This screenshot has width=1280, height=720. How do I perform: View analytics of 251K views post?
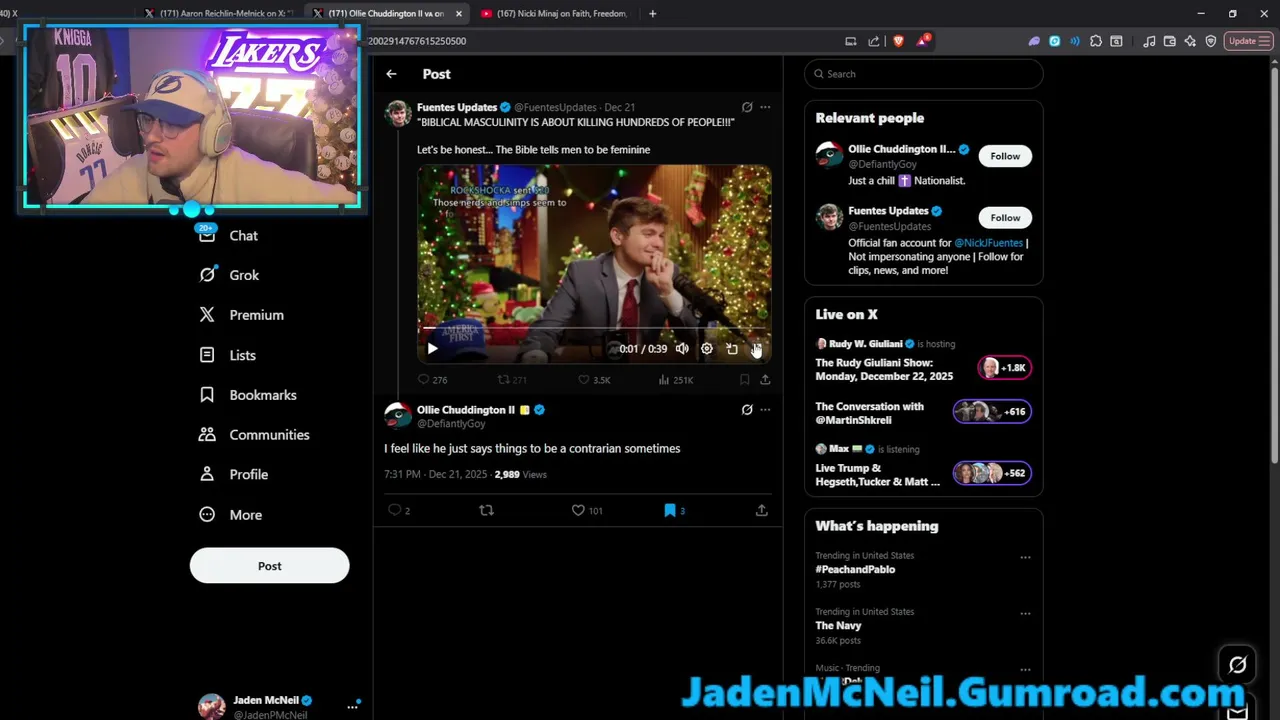pos(676,380)
